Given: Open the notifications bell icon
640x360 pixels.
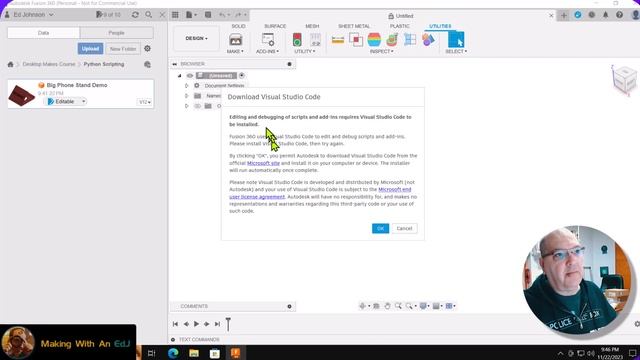Looking at the screenshot, I should 605,15.
